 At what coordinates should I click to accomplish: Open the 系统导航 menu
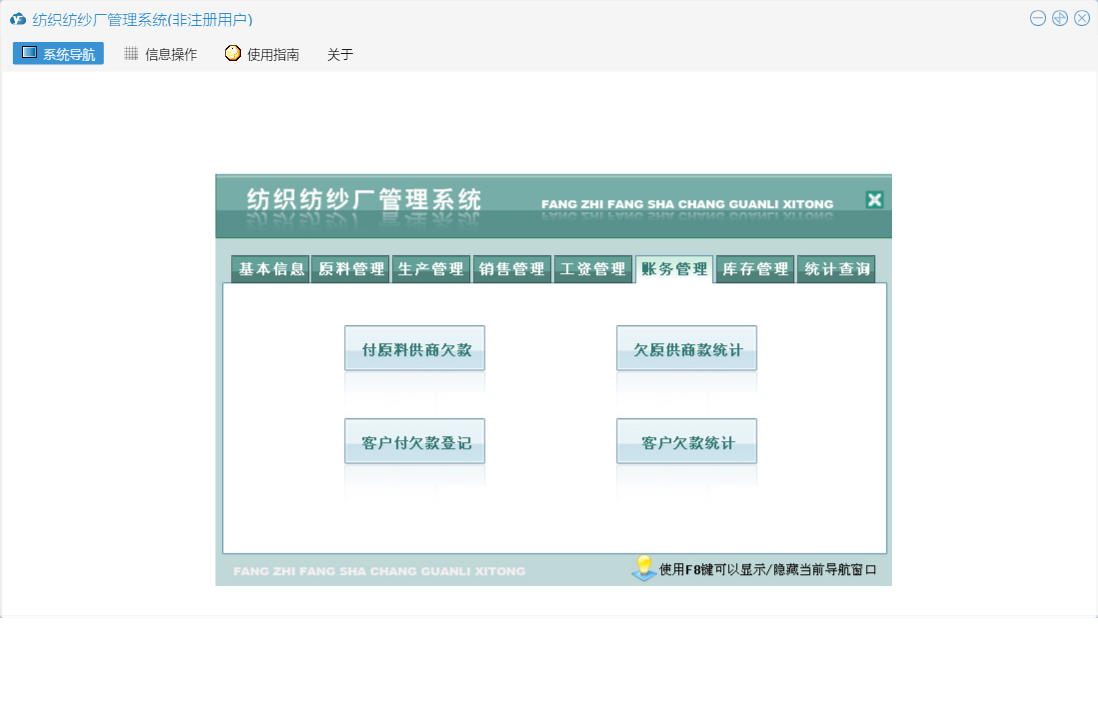[58, 54]
